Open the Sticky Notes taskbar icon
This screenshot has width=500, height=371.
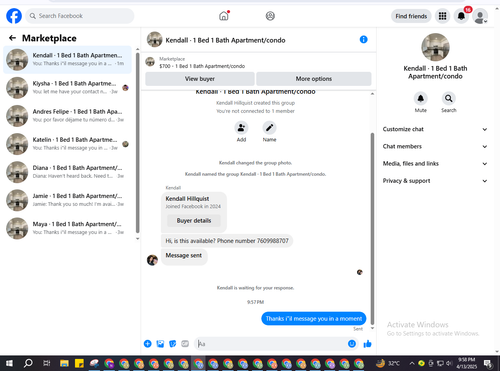coord(79,363)
